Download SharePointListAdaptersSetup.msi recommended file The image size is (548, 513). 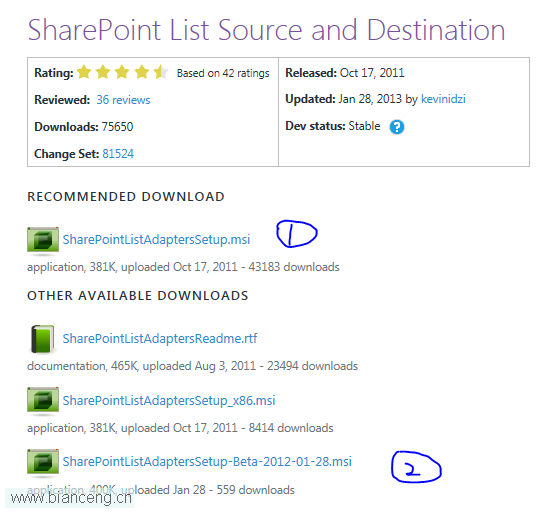coord(156,240)
